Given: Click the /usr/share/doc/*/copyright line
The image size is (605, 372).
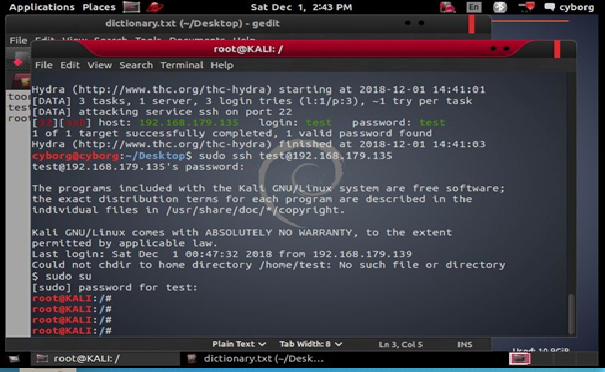Looking at the screenshot, I should [188, 210].
